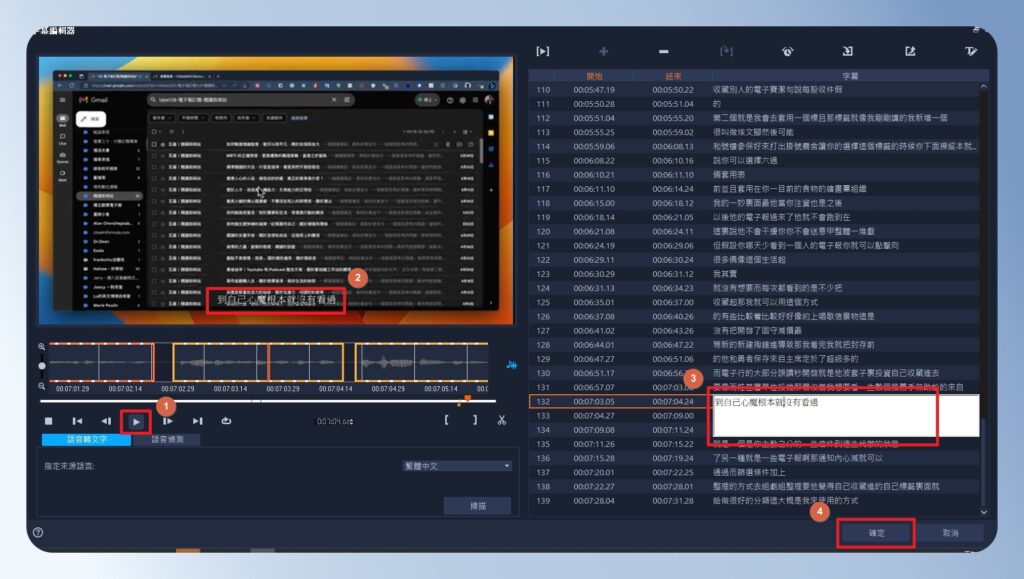Toggle the repeat loop icon

[x=226, y=421]
